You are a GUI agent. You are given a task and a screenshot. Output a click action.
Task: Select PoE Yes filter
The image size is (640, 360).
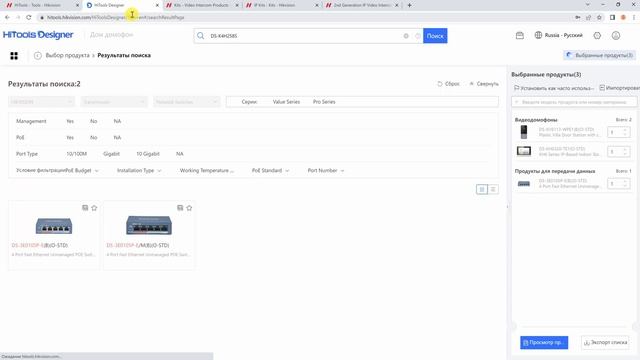point(70,138)
